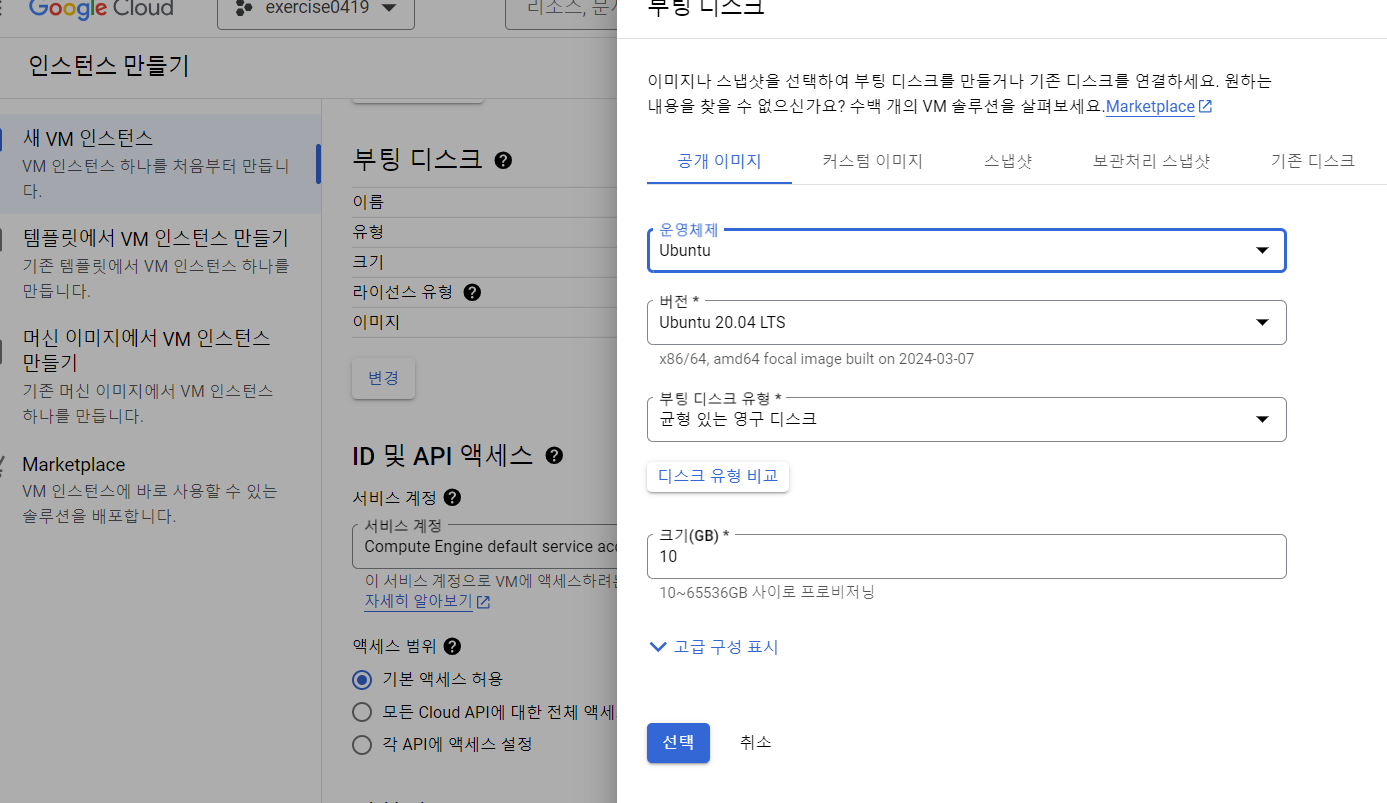Click the Google Cloud logo
The height and width of the screenshot is (803, 1387).
(x=100, y=10)
